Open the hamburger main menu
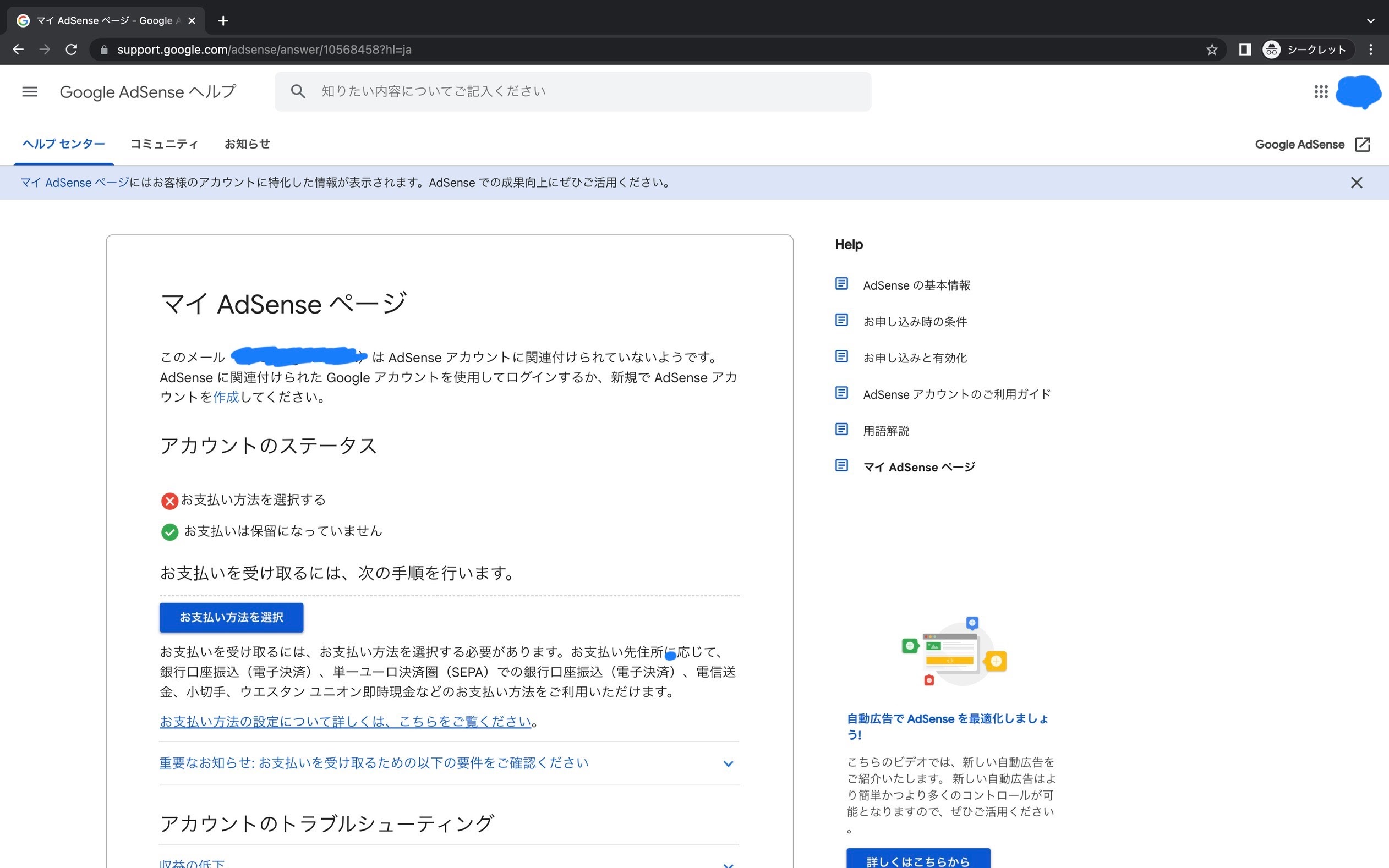1389x868 pixels. [x=29, y=92]
